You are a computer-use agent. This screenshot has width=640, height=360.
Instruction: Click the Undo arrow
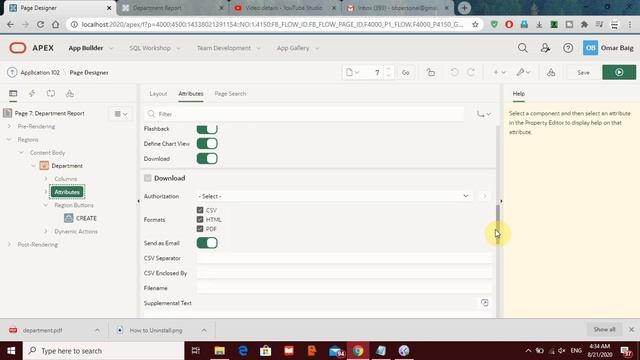click(454, 72)
